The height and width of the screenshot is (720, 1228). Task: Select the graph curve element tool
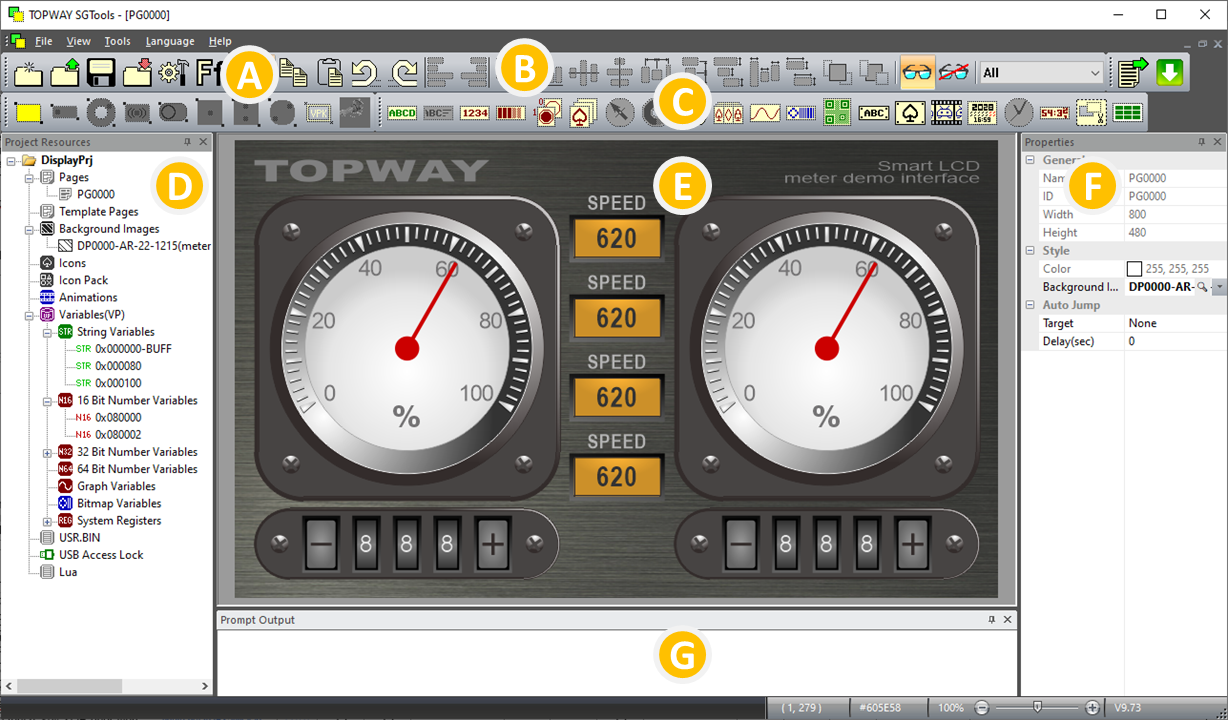[765, 112]
